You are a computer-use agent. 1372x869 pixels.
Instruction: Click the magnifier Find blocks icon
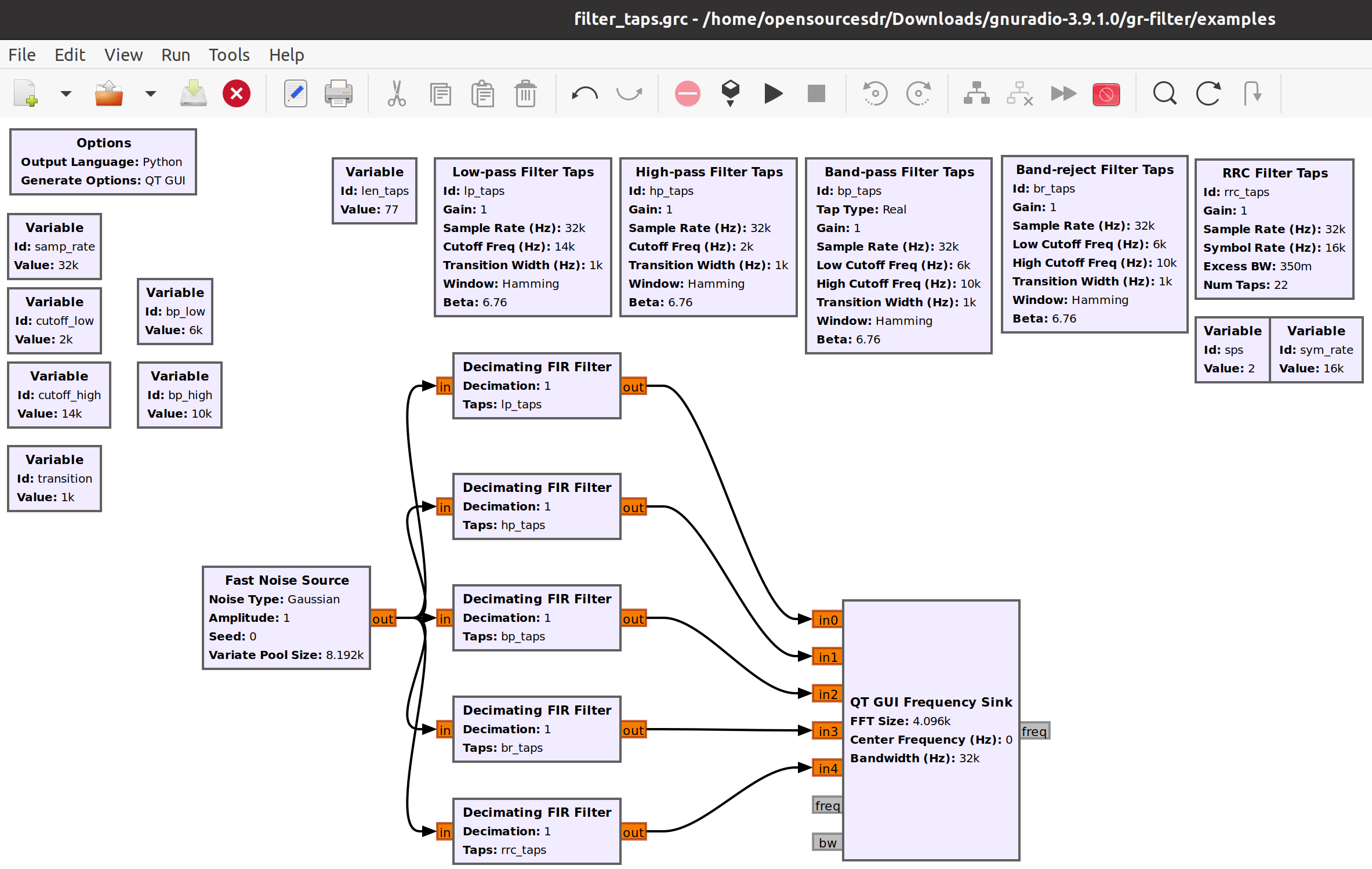coord(1164,93)
